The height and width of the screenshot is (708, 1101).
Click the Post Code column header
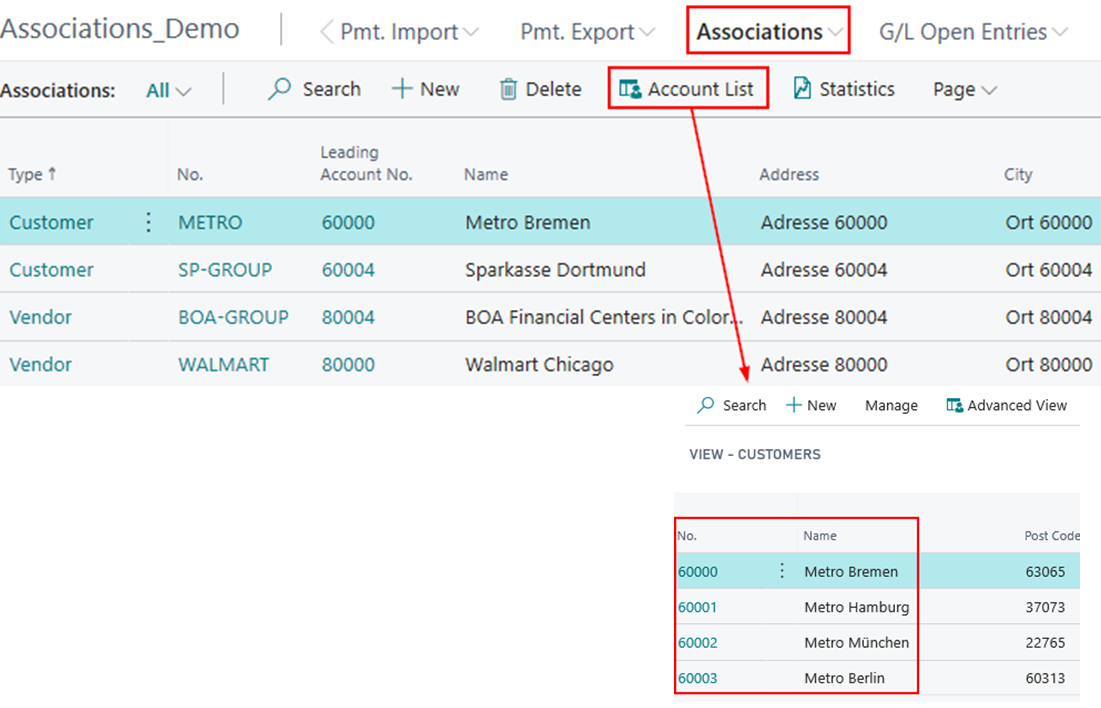(x=1051, y=535)
